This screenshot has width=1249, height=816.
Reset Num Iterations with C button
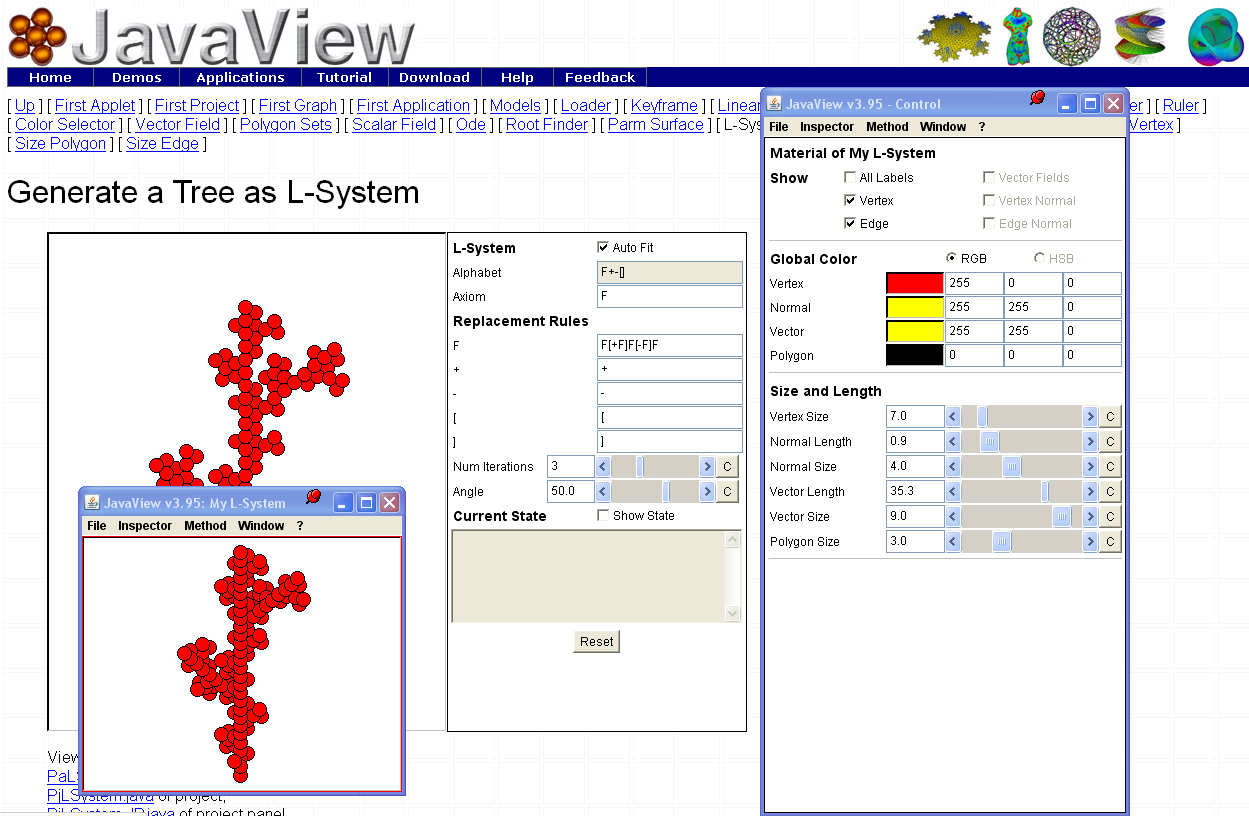727,467
